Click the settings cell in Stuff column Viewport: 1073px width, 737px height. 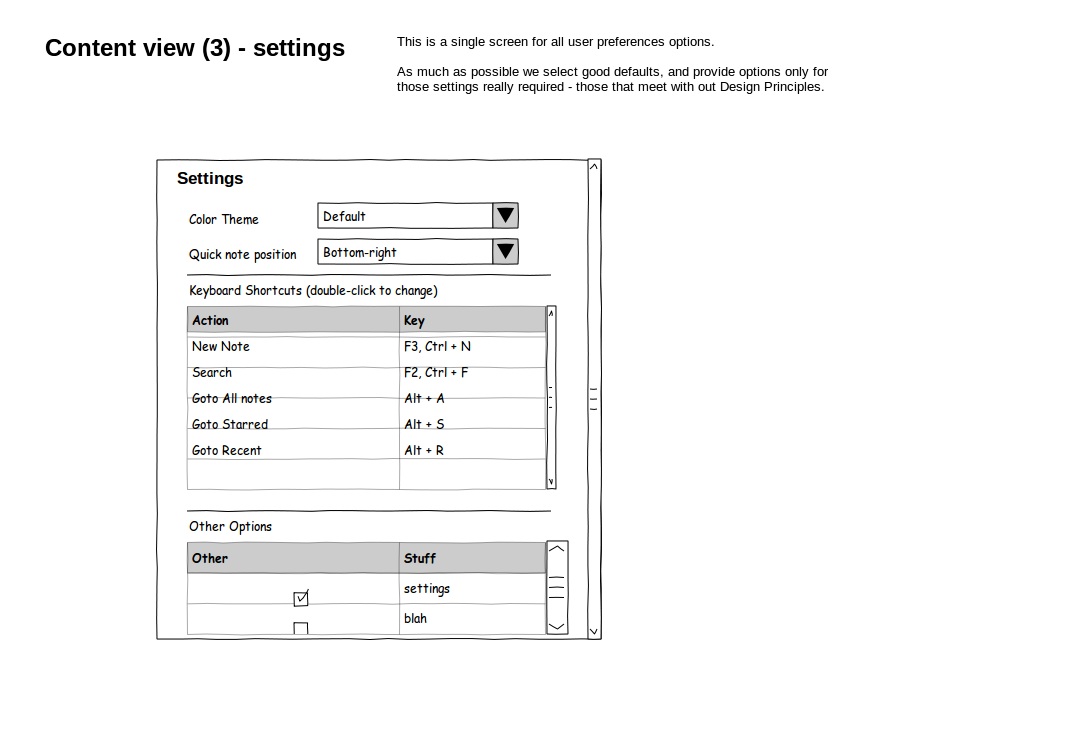pos(472,589)
